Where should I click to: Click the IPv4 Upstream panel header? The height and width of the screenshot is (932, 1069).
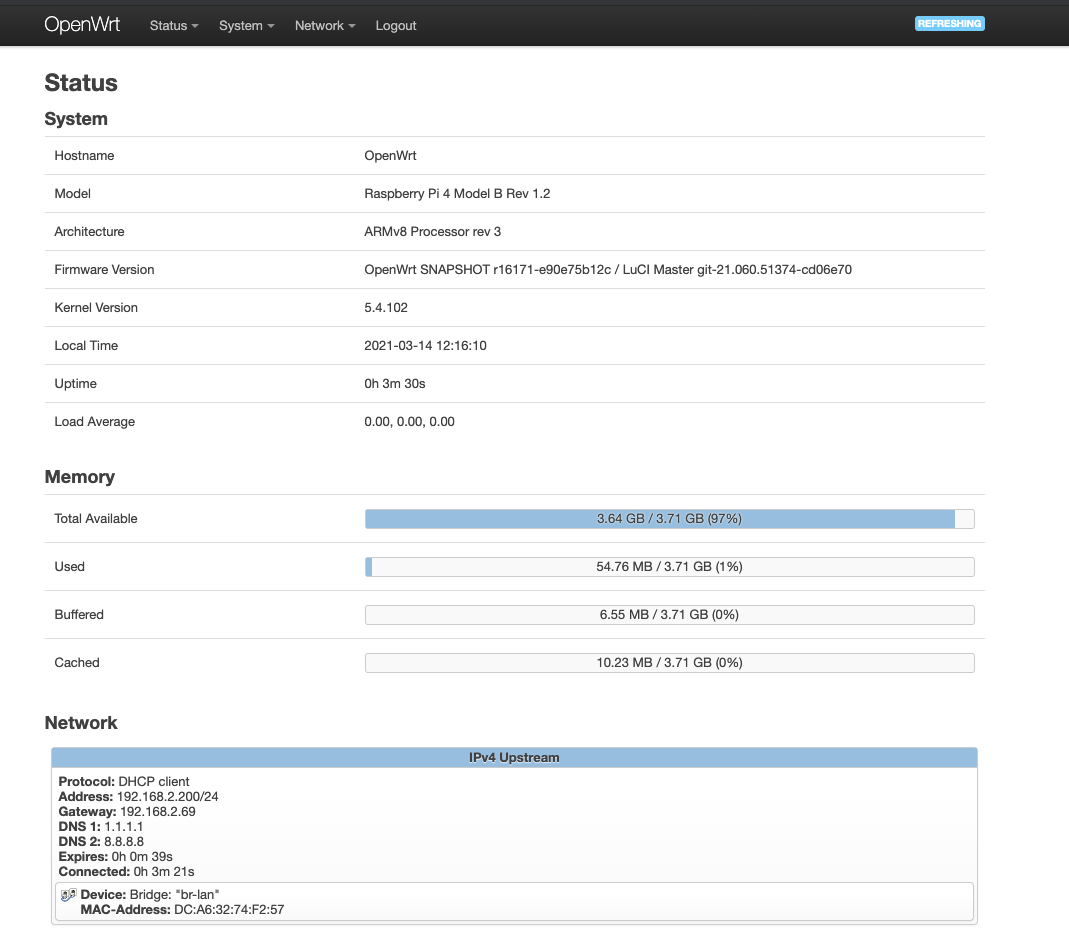(513, 757)
